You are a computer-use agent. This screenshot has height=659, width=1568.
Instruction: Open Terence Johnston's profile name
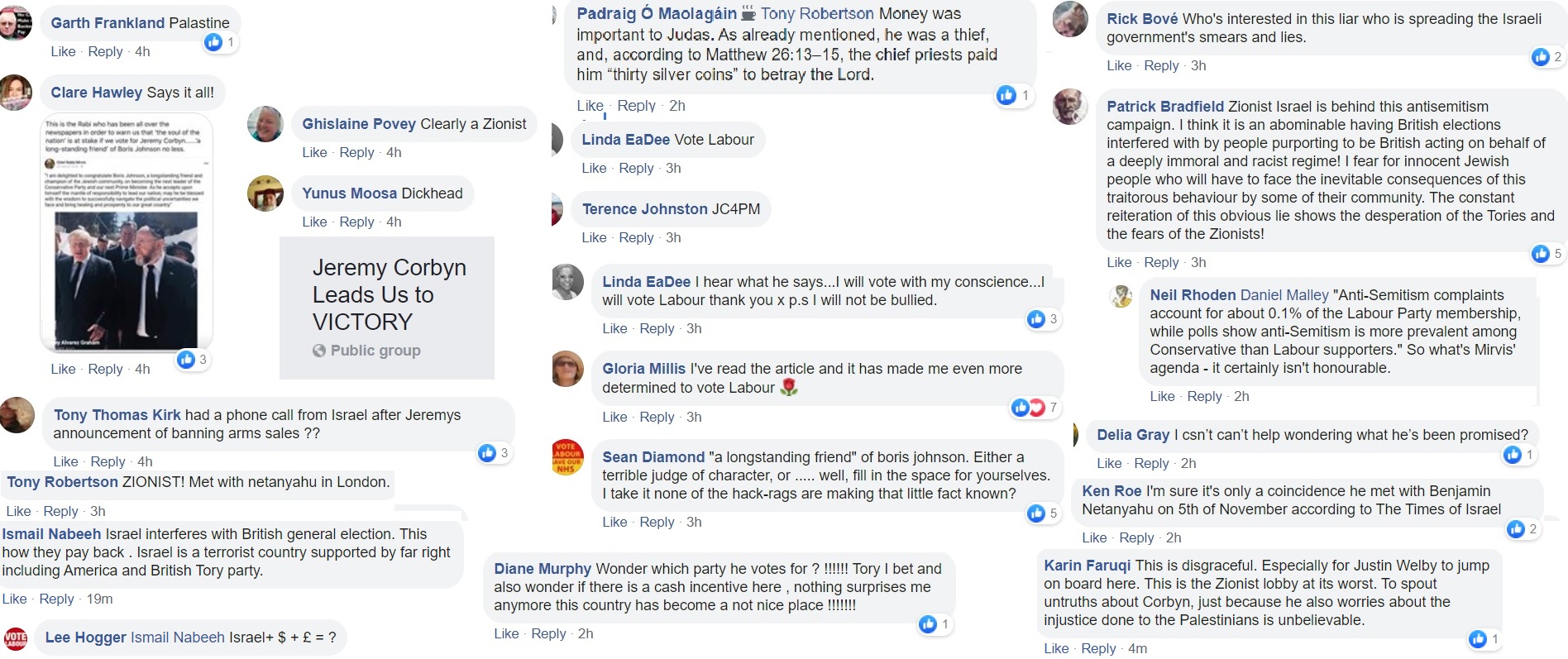644,209
